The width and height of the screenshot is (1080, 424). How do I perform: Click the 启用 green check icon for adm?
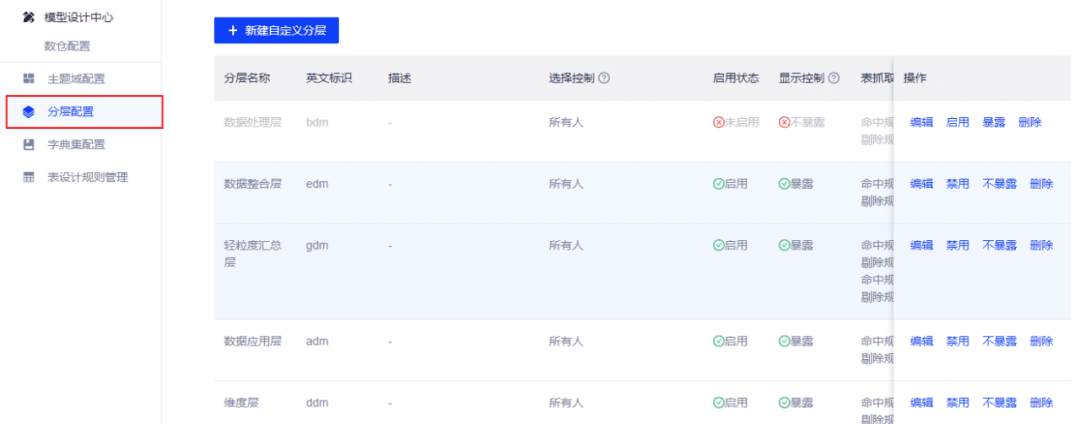pyautogui.click(x=718, y=341)
